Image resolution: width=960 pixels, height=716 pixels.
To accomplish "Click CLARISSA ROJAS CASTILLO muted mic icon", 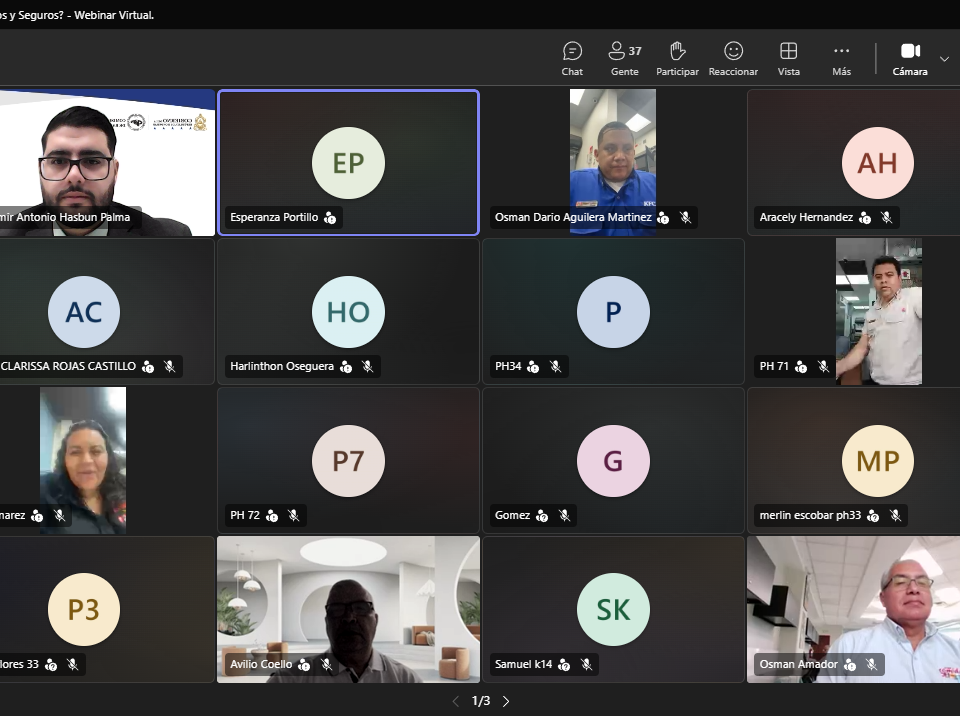I will (170, 366).
